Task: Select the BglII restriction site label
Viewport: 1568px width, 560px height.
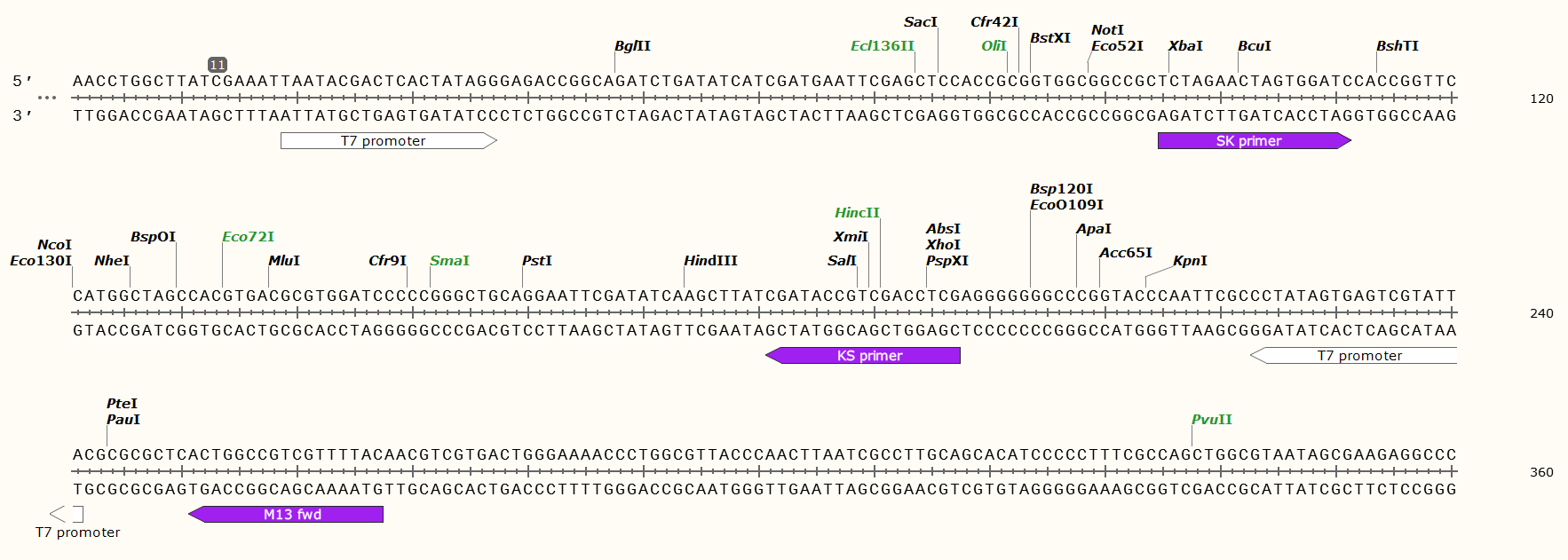Action: point(632,46)
